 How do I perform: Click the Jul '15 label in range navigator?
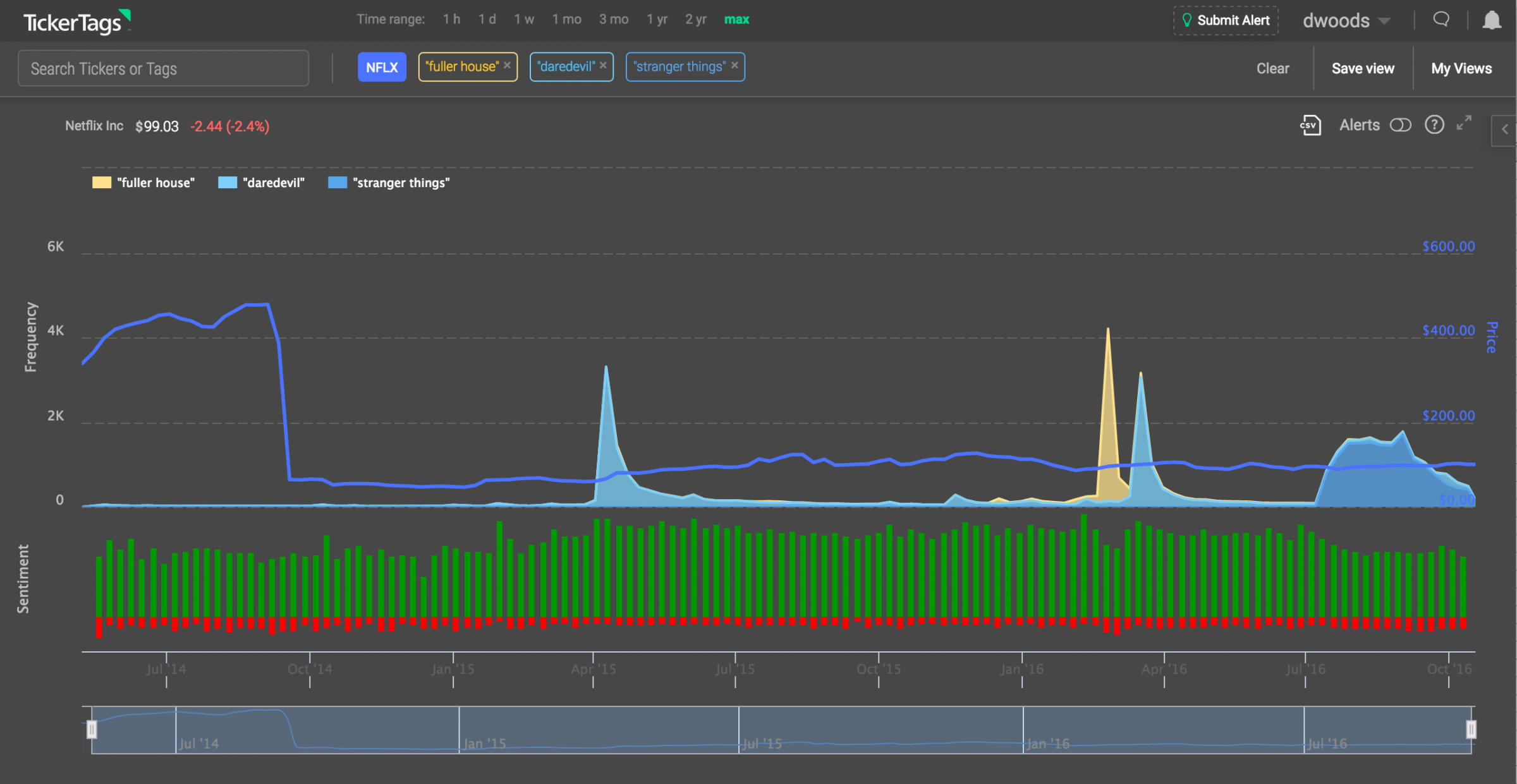pos(762,744)
